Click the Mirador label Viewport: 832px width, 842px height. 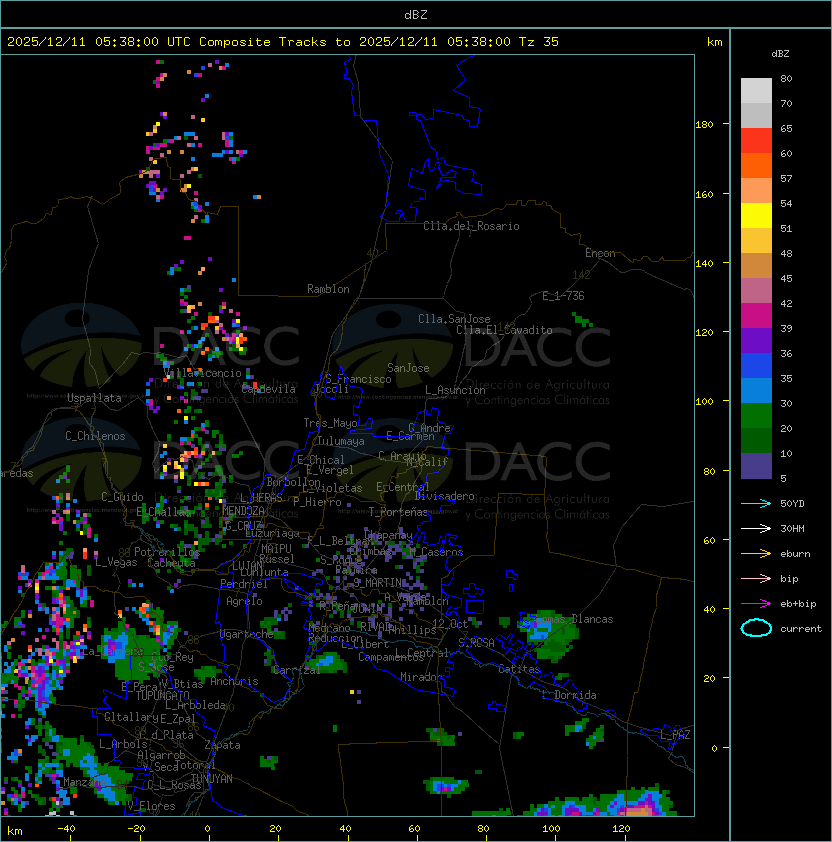(421, 677)
